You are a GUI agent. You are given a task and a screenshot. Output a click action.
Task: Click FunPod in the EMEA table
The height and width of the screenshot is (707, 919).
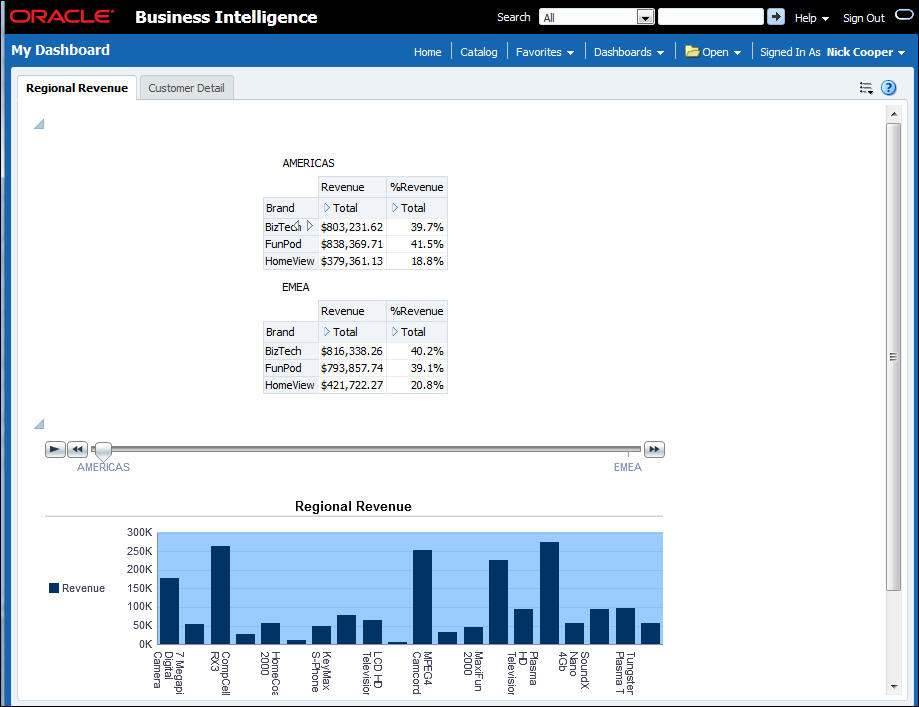pyautogui.click(x=283, y=368)
